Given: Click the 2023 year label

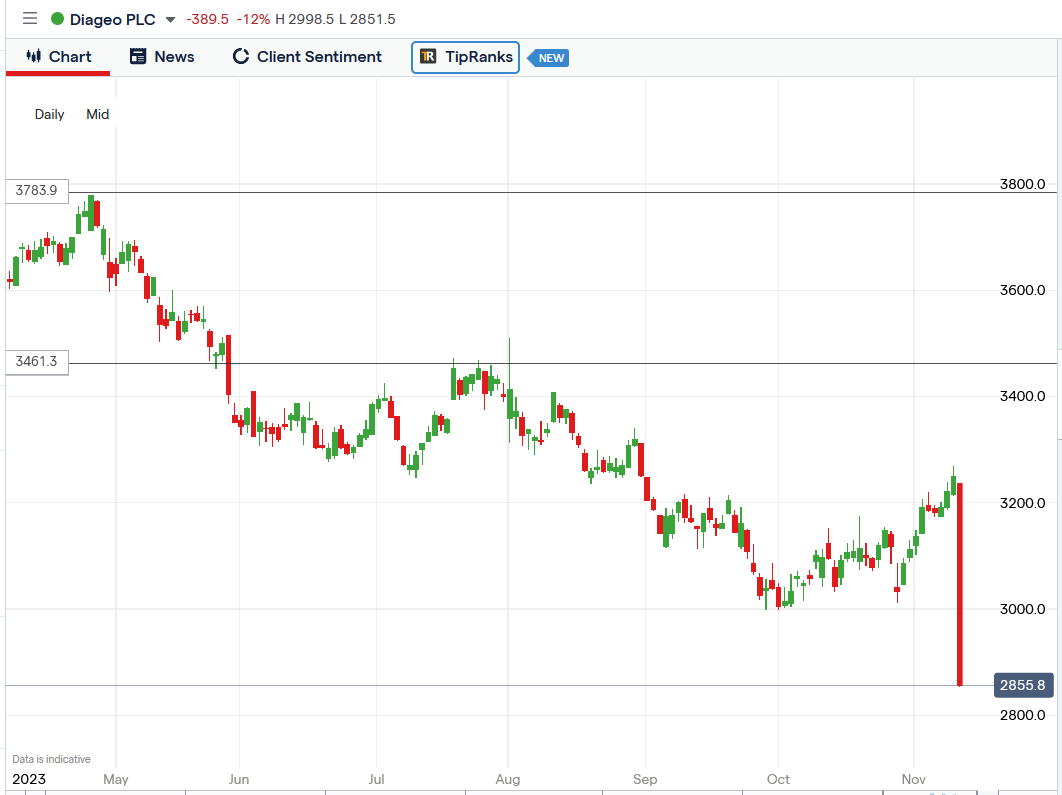Looking at the screenshot, I should point(29,779).
